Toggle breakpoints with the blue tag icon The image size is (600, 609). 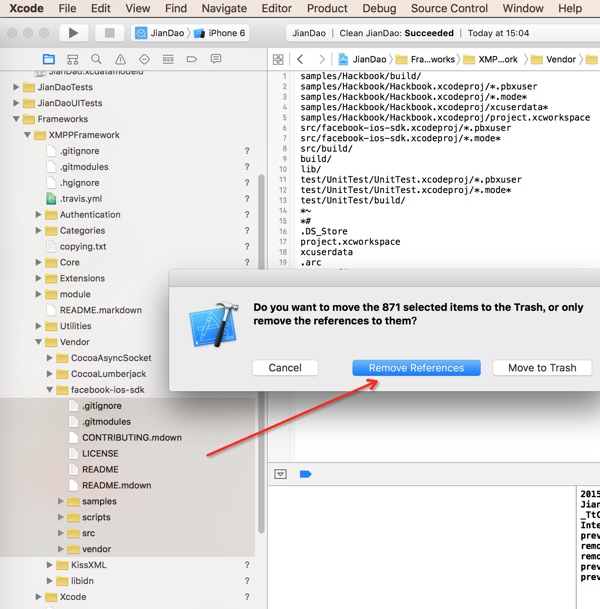click(x=306, y=474)
